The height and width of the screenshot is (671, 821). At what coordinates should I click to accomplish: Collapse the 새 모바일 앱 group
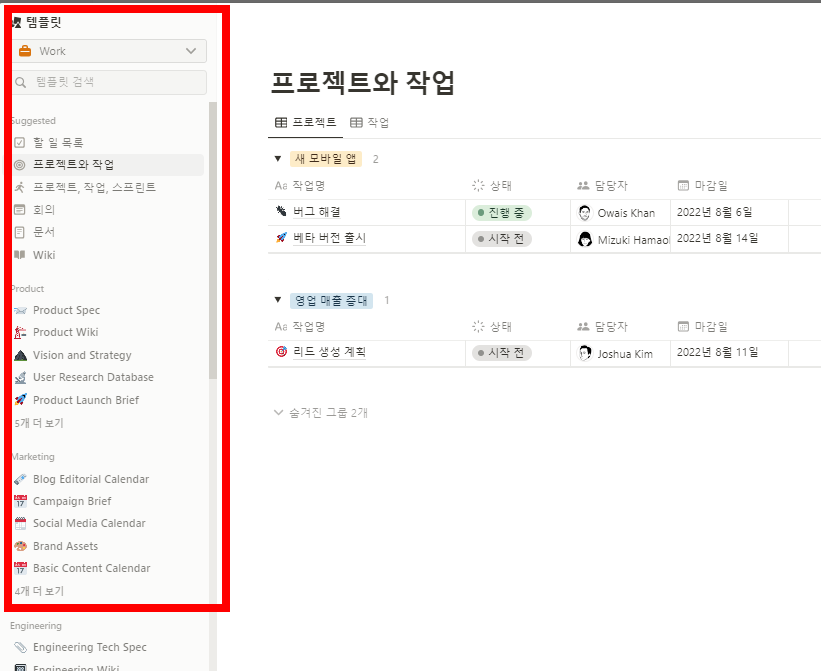[x=280, y=158]
